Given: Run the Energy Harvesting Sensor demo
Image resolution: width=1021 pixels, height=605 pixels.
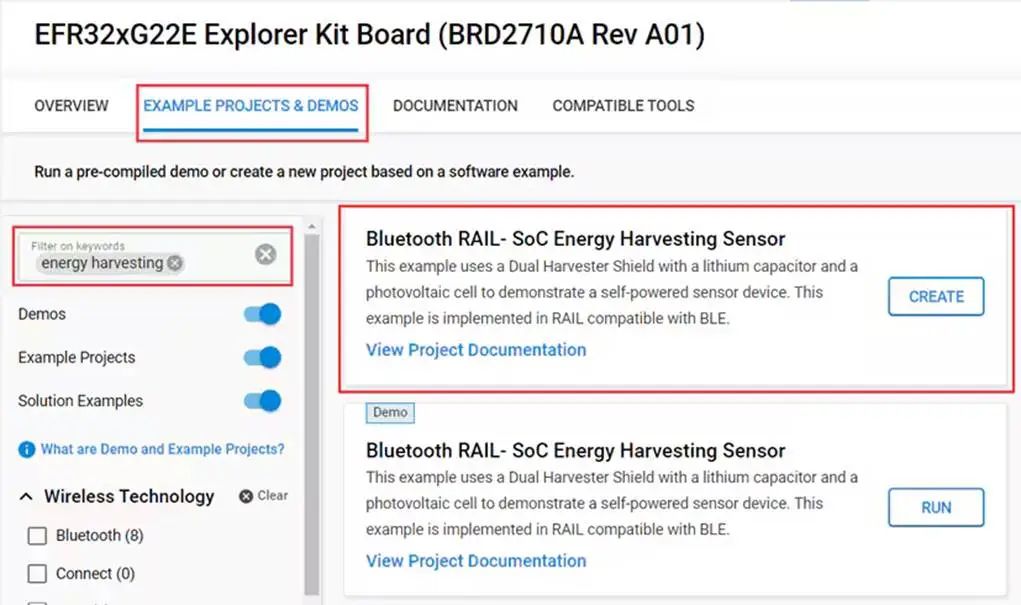Looking at the screenshot, I should 935,508.
